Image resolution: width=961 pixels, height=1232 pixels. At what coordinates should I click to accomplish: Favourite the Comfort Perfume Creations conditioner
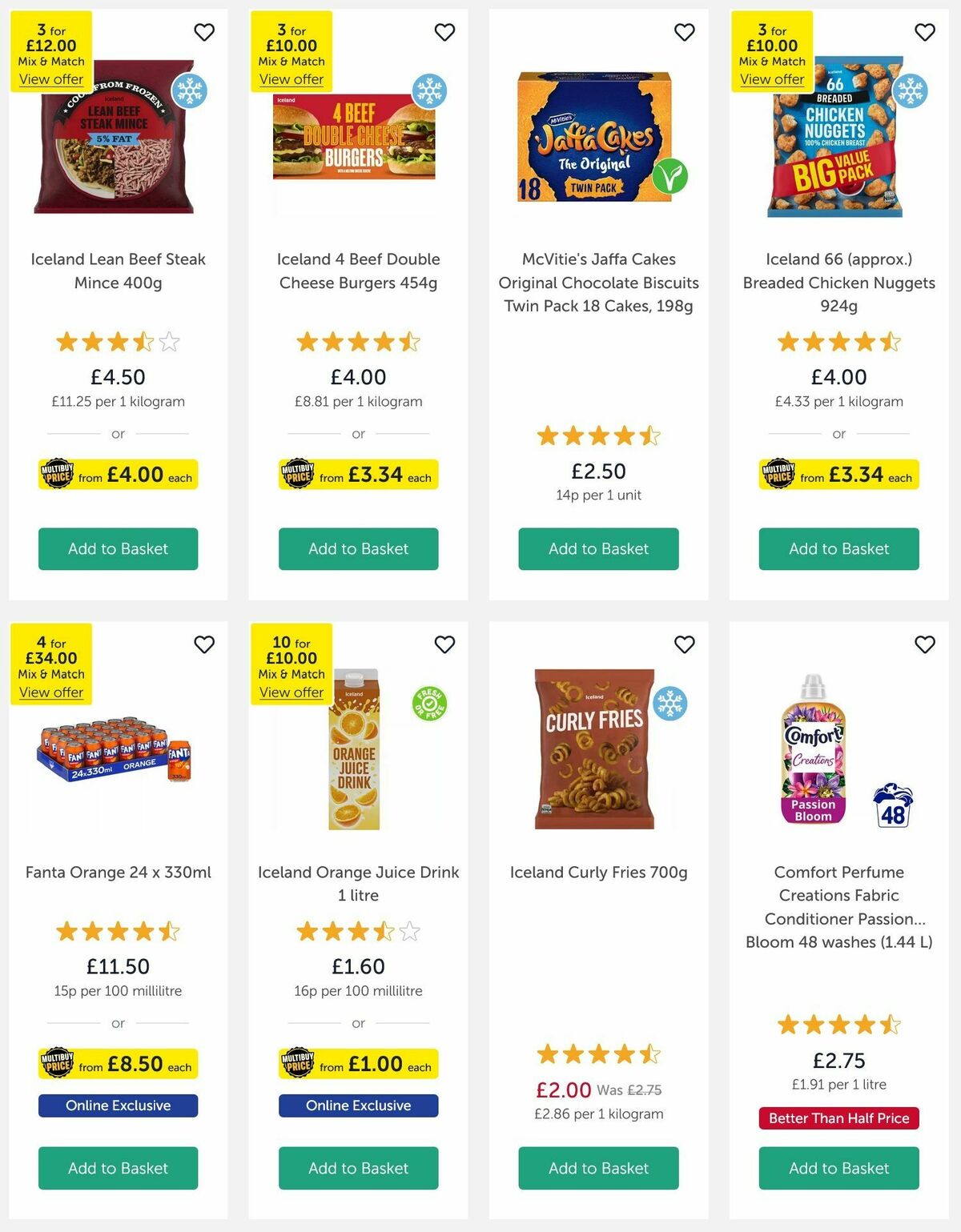[926, 644]
